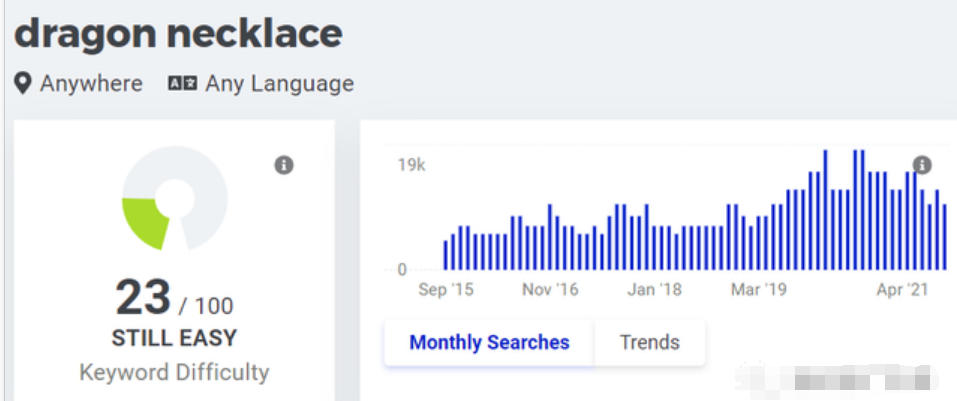Image resolution: width=957 pixels, height=401 pixels.
Task: Click the 'dragon necklace' keyword heading
Action: pyautogui.click(x=178, y=33)
